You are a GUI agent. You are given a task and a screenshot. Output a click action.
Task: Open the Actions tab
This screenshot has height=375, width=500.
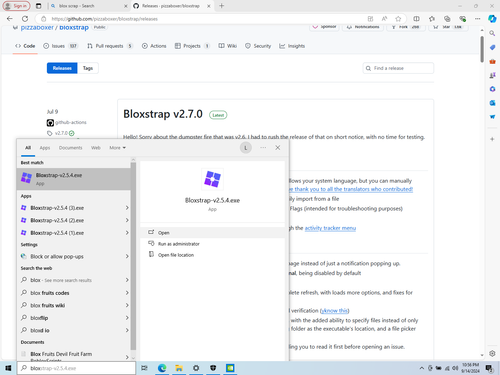tap(154, 46)
